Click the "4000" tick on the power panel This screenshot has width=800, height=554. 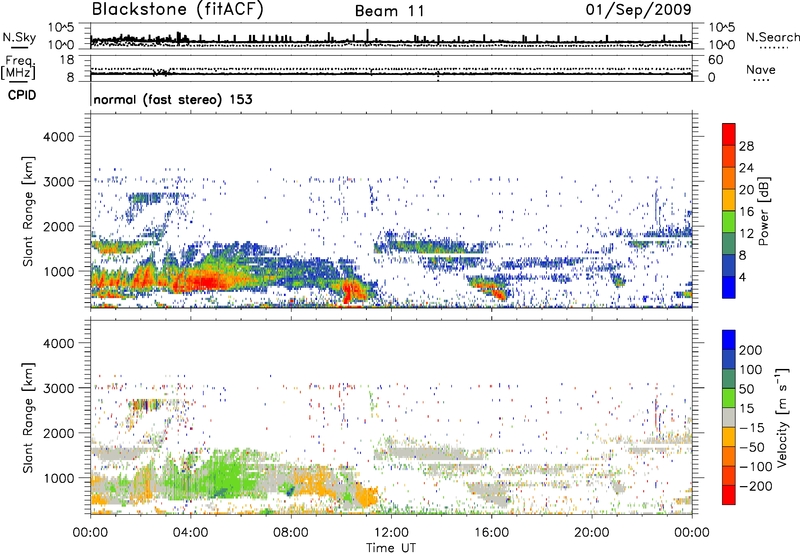click(58, 137)
